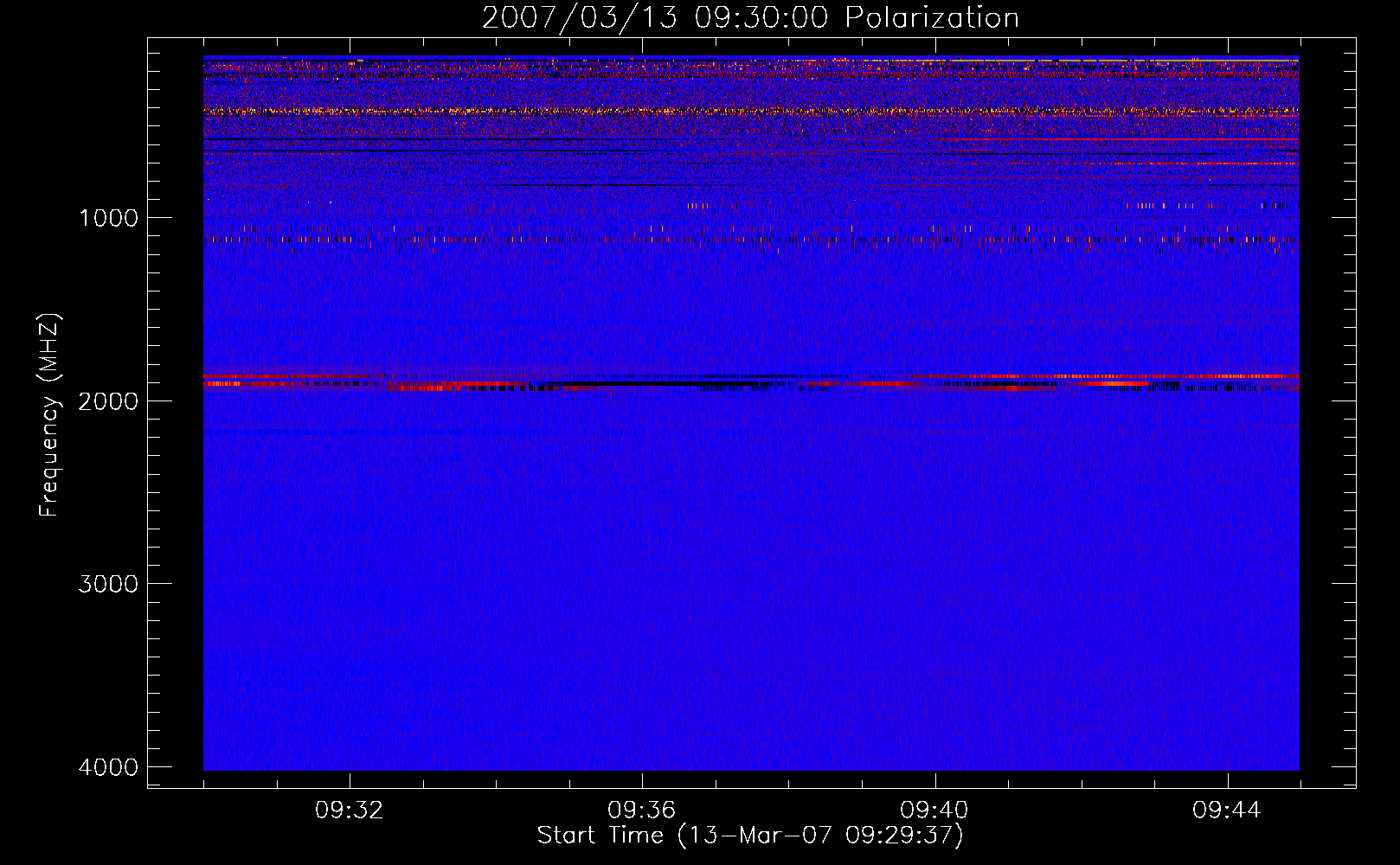Click the 09:32 time tick label

click(x=349, y=811)
